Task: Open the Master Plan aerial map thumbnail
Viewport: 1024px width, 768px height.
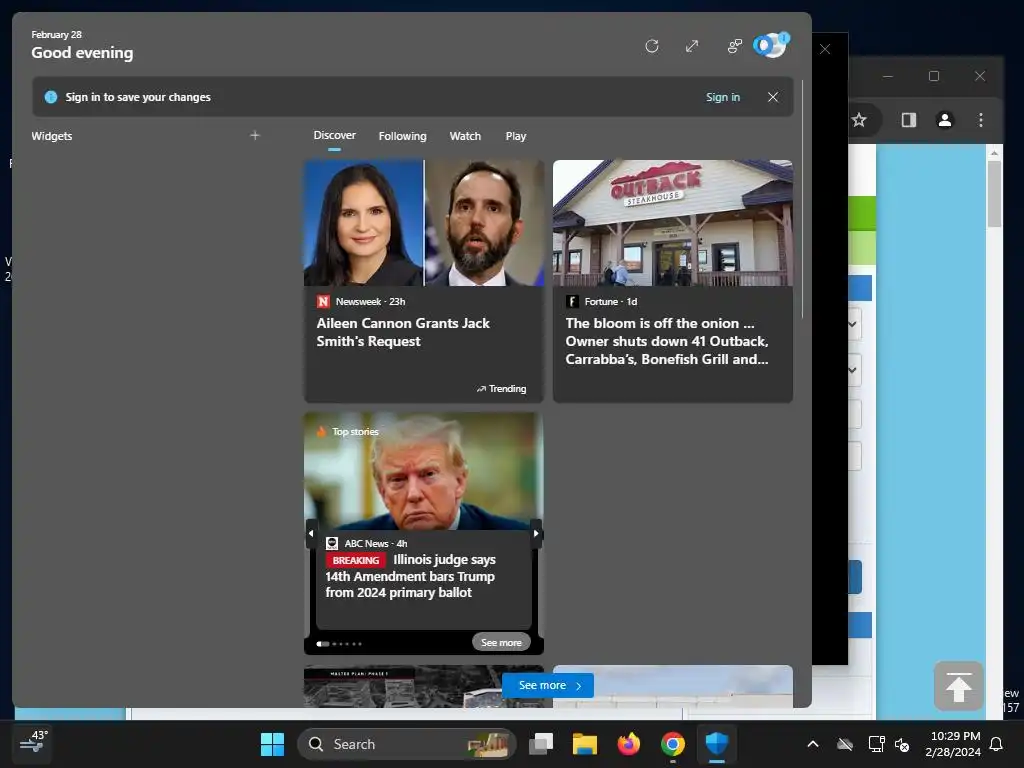Action: (402, 686)
